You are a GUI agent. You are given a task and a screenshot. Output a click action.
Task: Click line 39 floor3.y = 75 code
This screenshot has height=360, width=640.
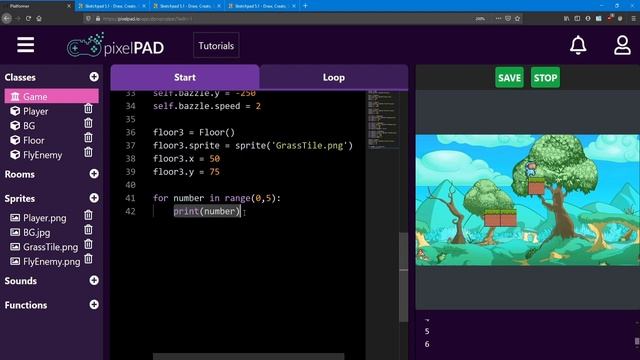click(x=186, y=172)
